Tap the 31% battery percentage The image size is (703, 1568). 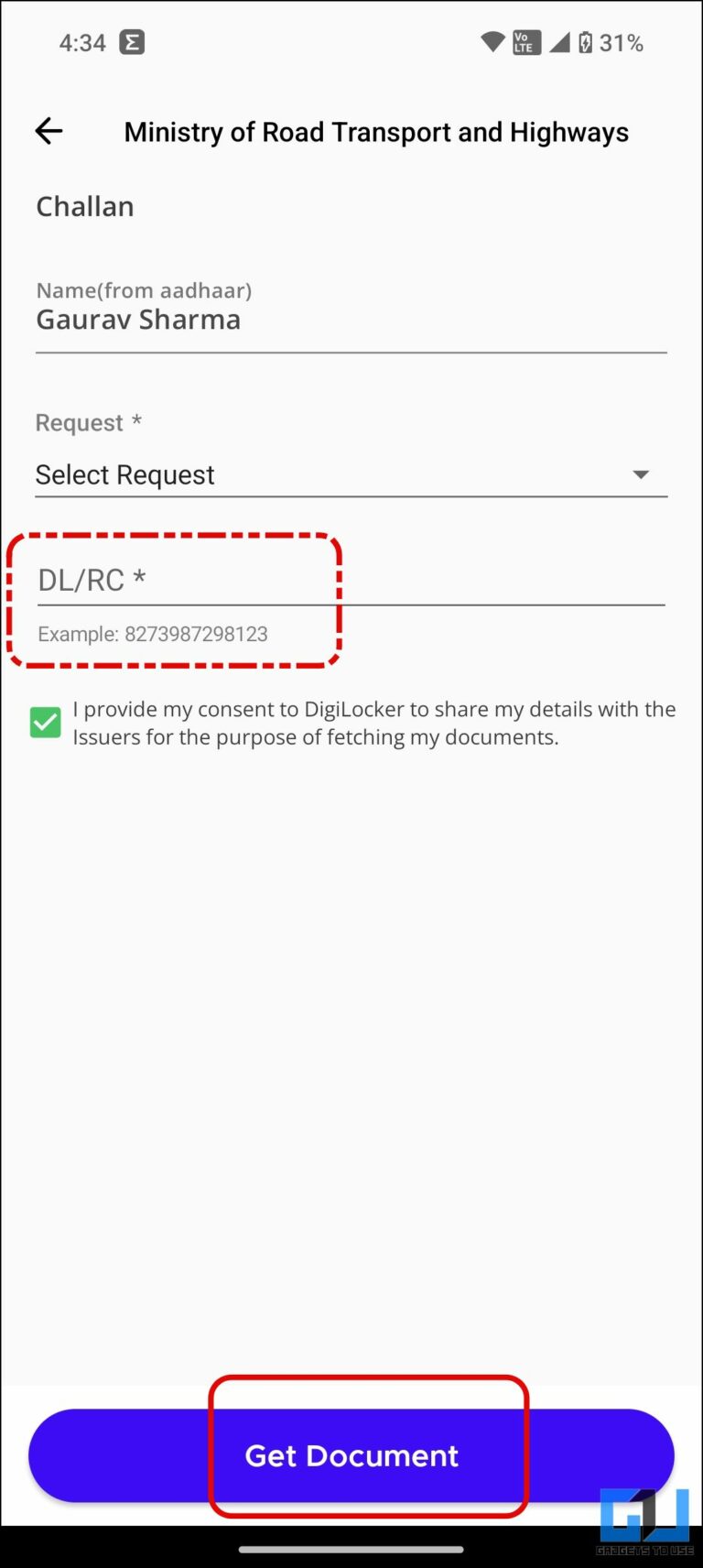622,43
